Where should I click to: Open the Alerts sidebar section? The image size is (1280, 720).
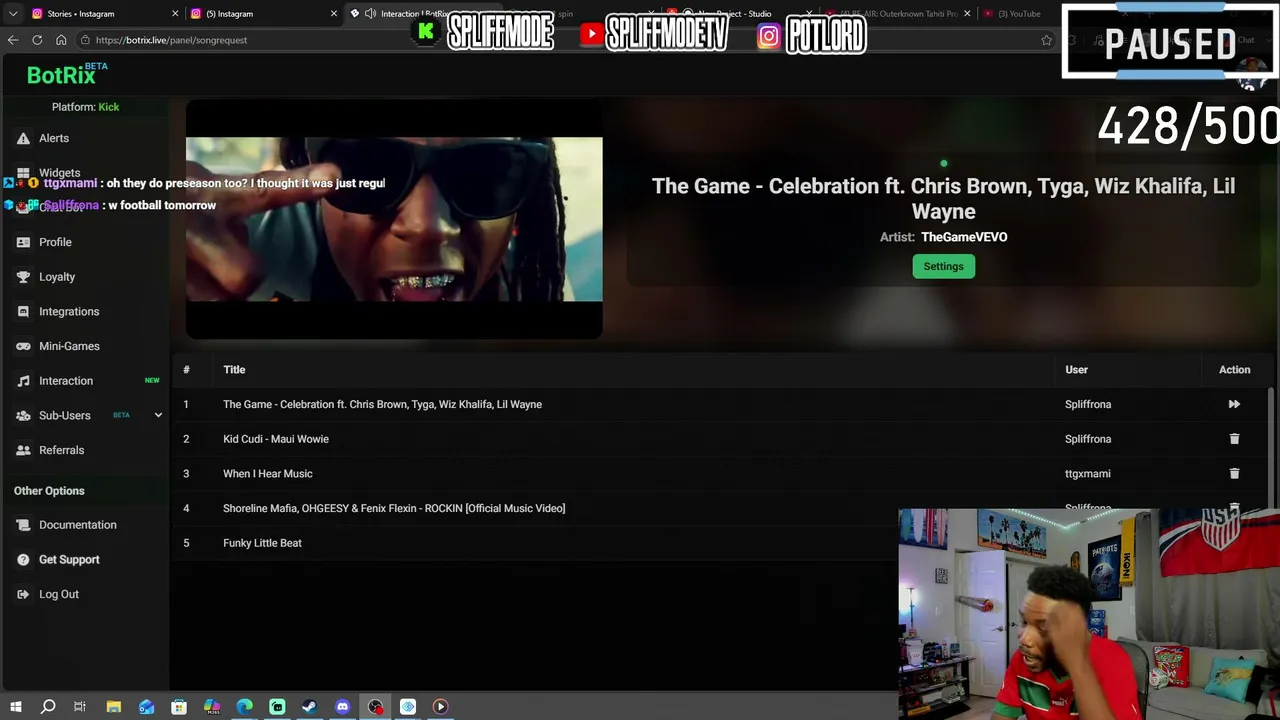click(54, 138)
